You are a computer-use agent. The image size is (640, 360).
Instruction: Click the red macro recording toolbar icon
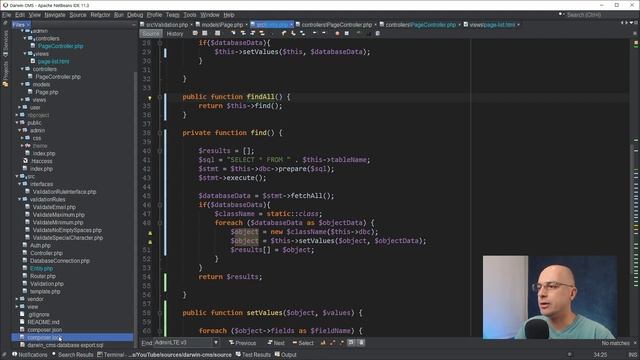[x=337, y=33]
